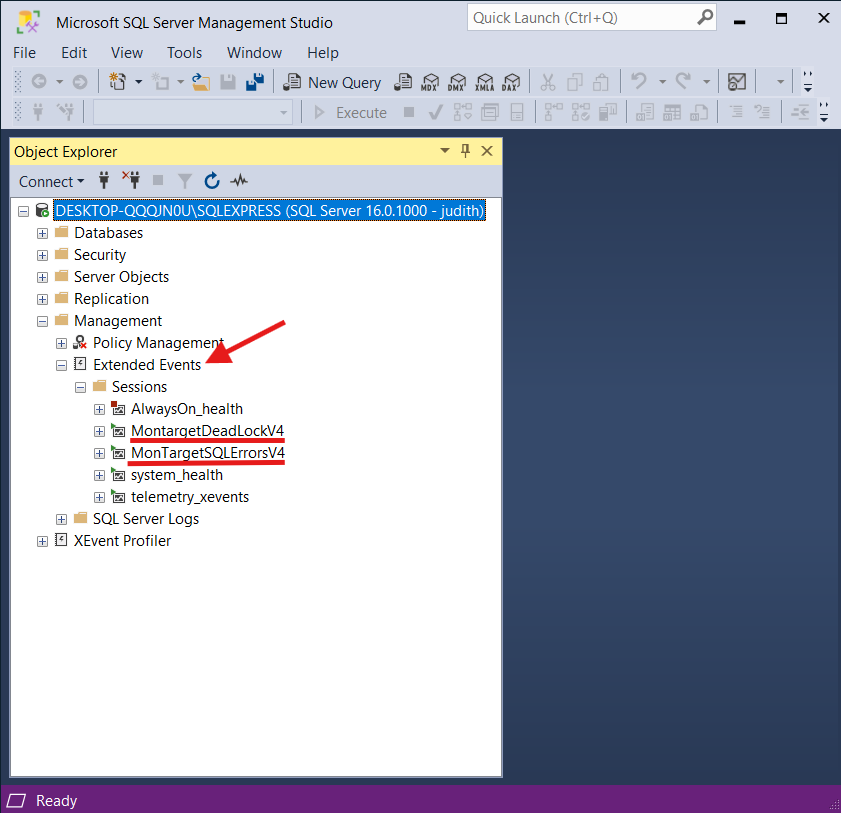The image size is (841, 813).
Task: Click the Refresh icon in Object Explorer
Action: (x=212, y=181)
